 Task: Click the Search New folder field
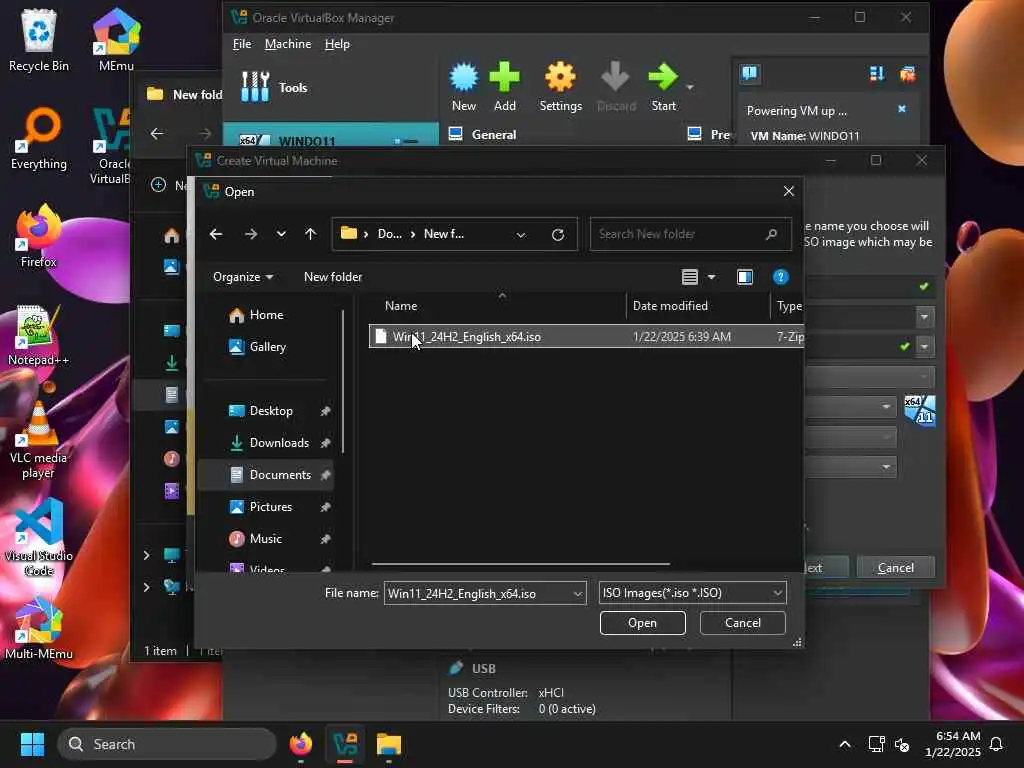click(x=690, y=234)
